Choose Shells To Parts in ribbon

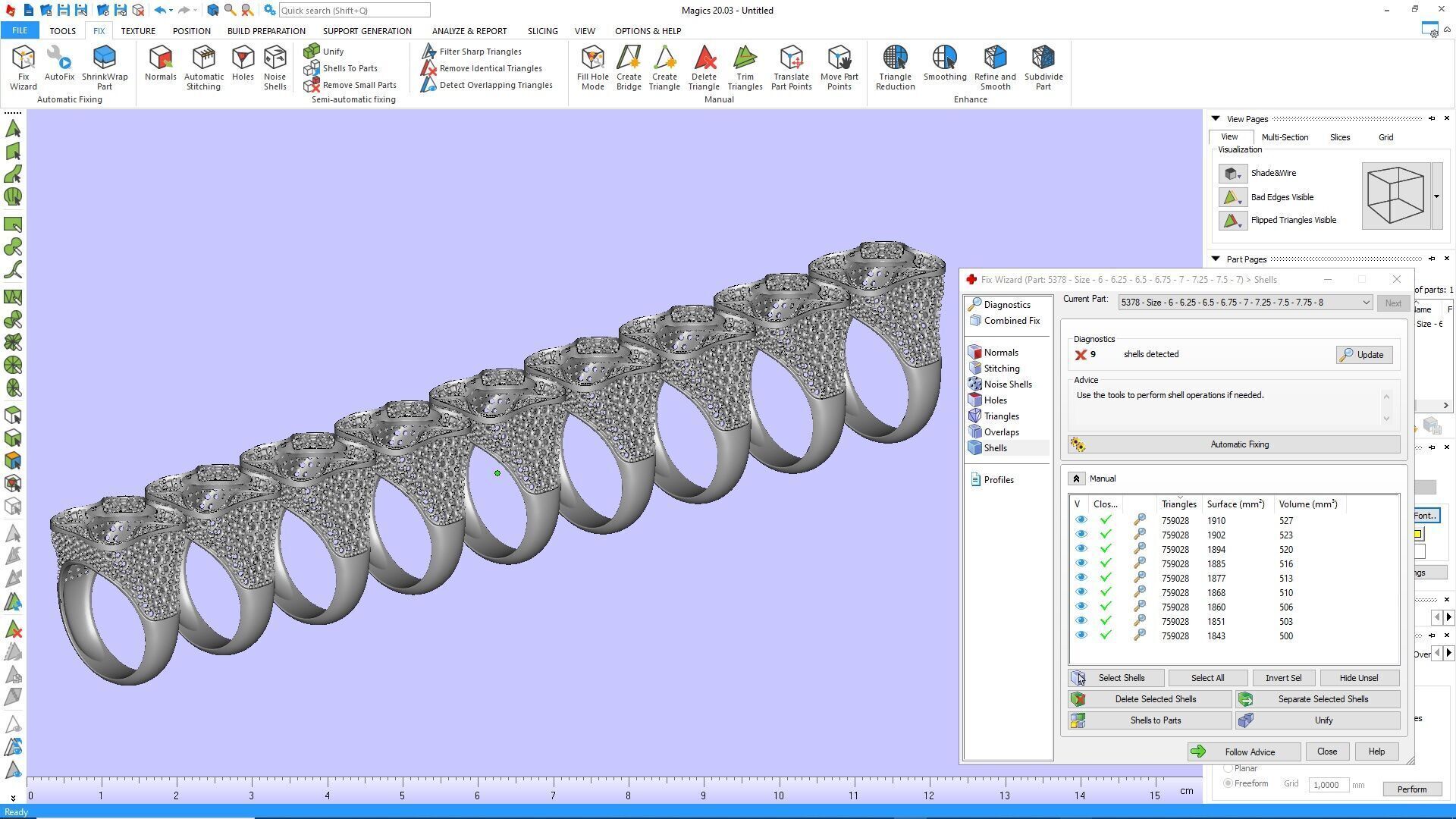(340, 68)
